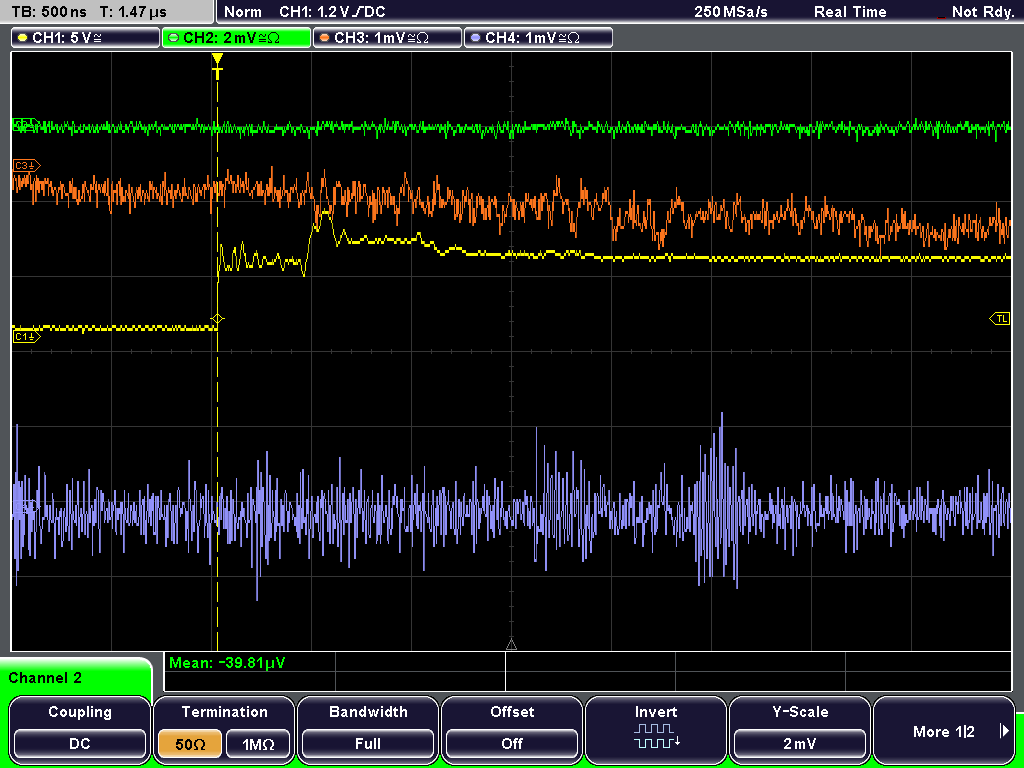The image size is (1024, 768).
Task: Click the Real Time acquisition mode label
Action: 850,12
